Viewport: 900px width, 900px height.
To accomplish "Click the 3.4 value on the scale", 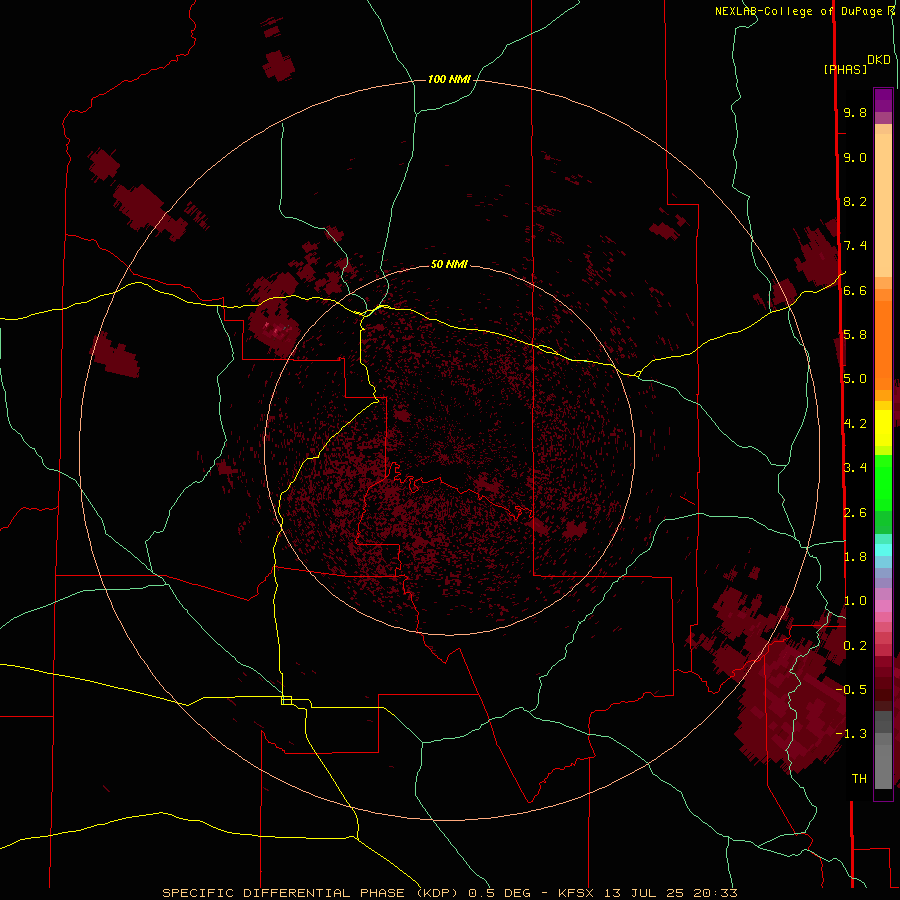I will pos(855,468).
